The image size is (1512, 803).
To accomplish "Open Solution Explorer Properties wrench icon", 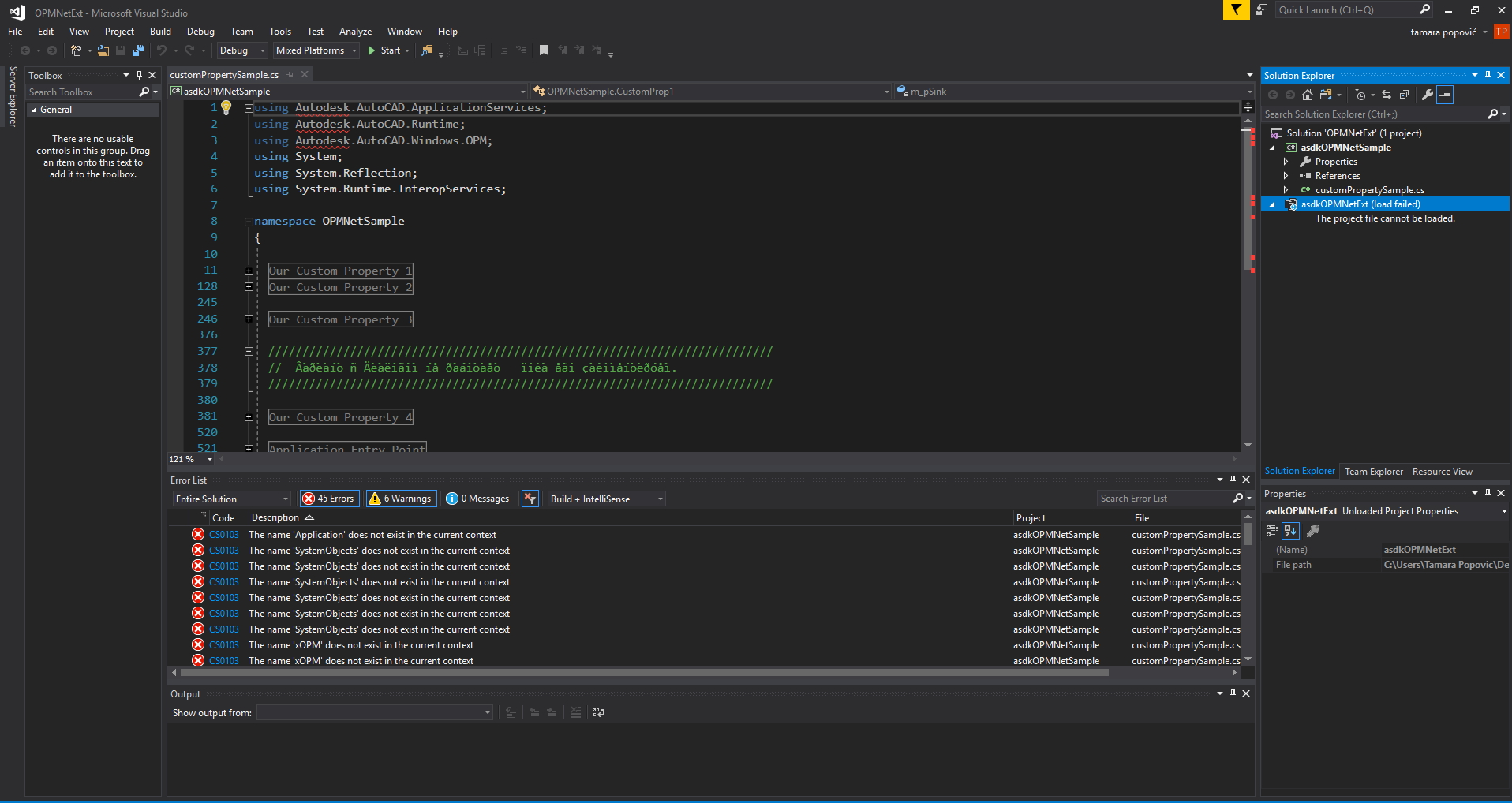I will (1427, 95).
